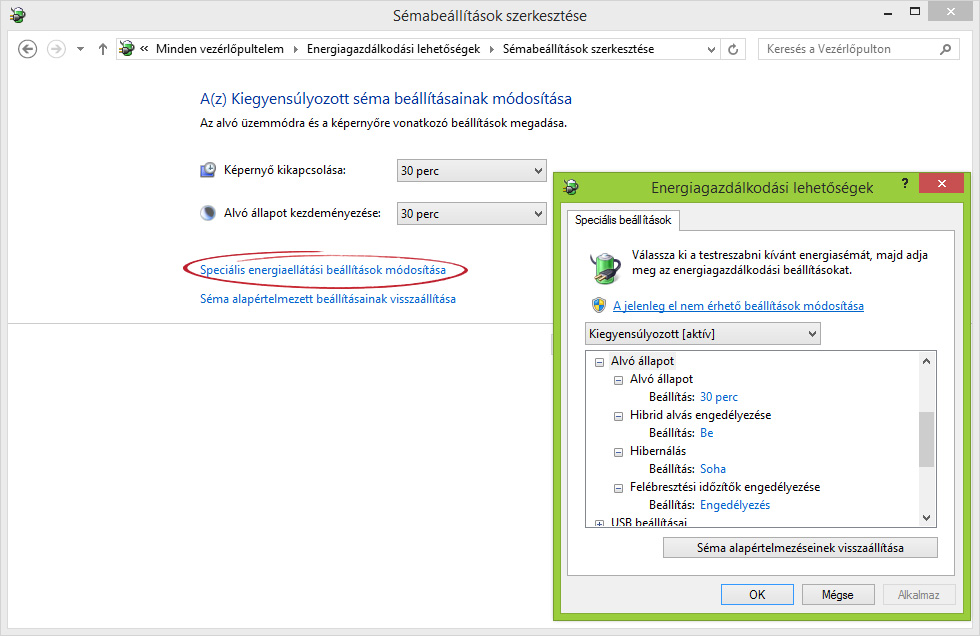Collapse the top-level Alvó állapot node

coord(600,361)
